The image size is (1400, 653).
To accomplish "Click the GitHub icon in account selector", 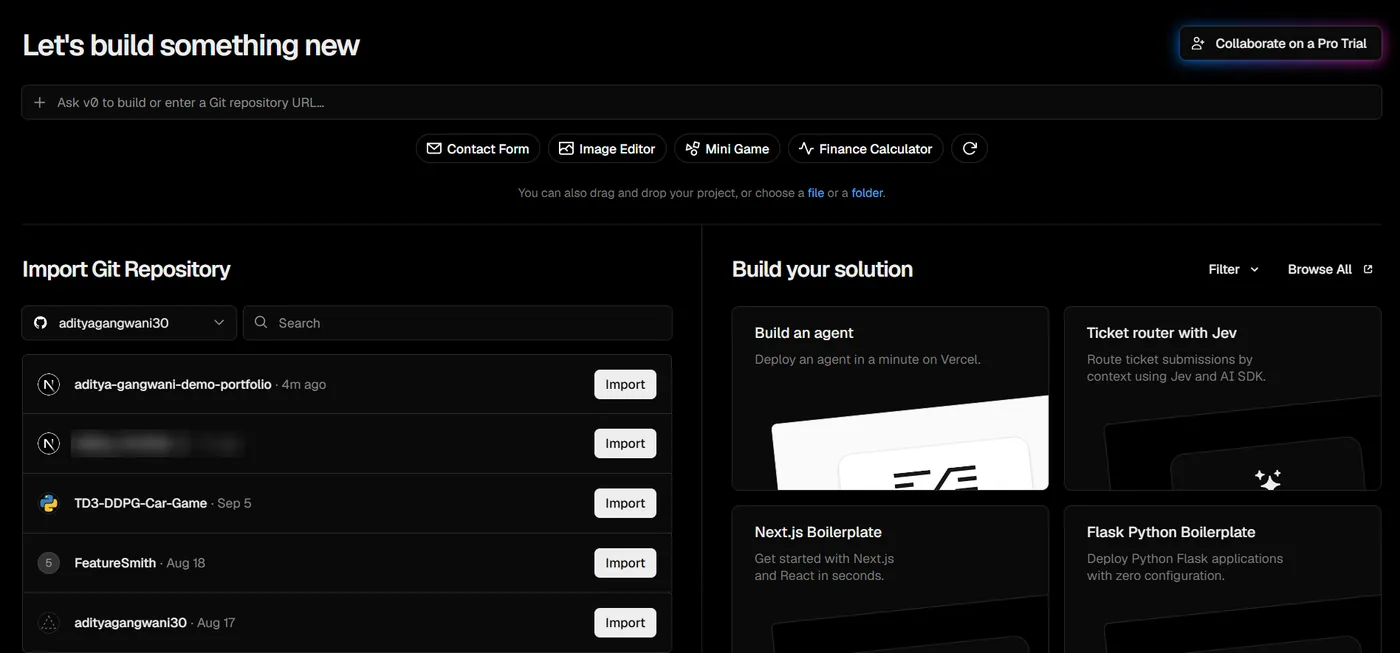I will click(x=41, y=323).
